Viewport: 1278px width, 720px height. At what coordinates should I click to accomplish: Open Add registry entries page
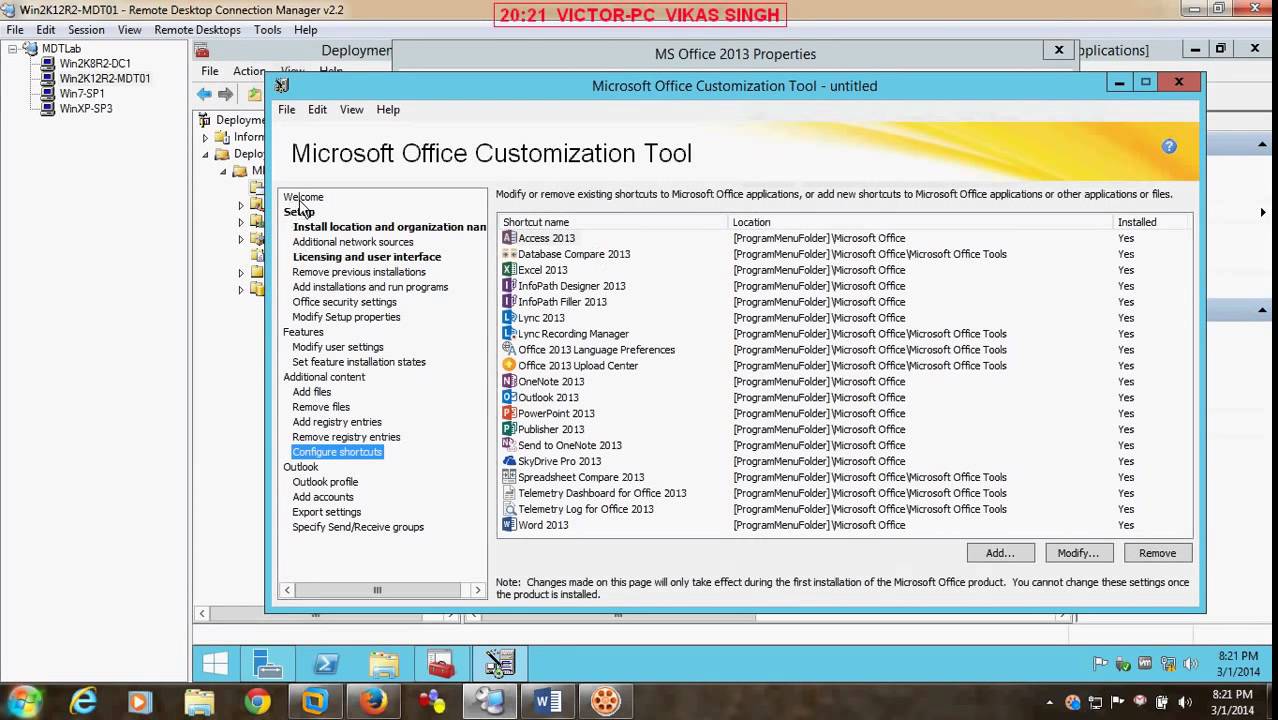pyautogui.click(x=337, y=422)
